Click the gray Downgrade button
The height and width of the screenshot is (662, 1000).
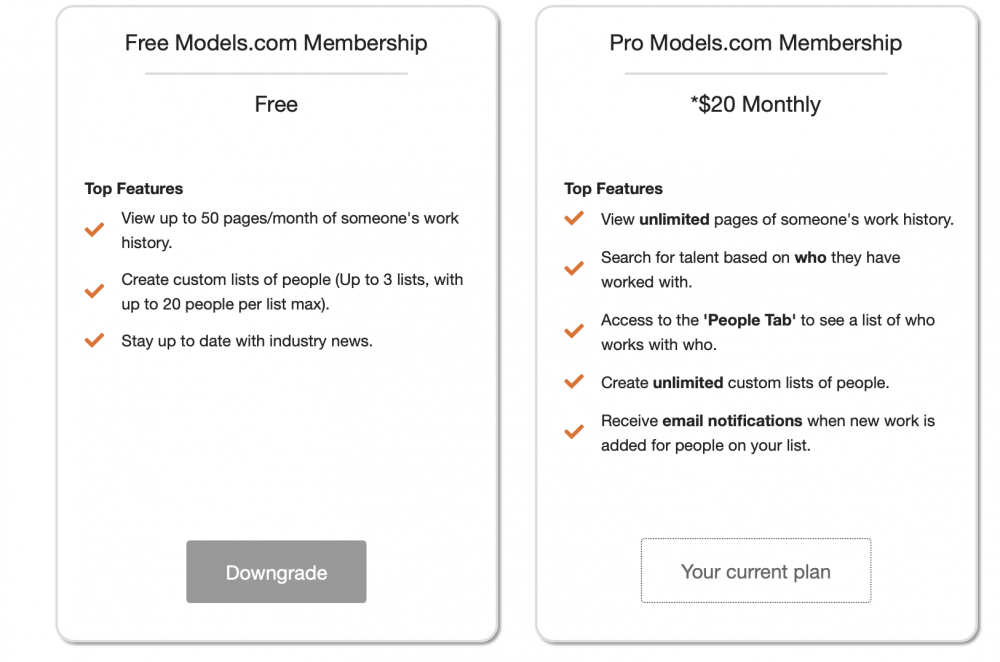click(276, 572)
